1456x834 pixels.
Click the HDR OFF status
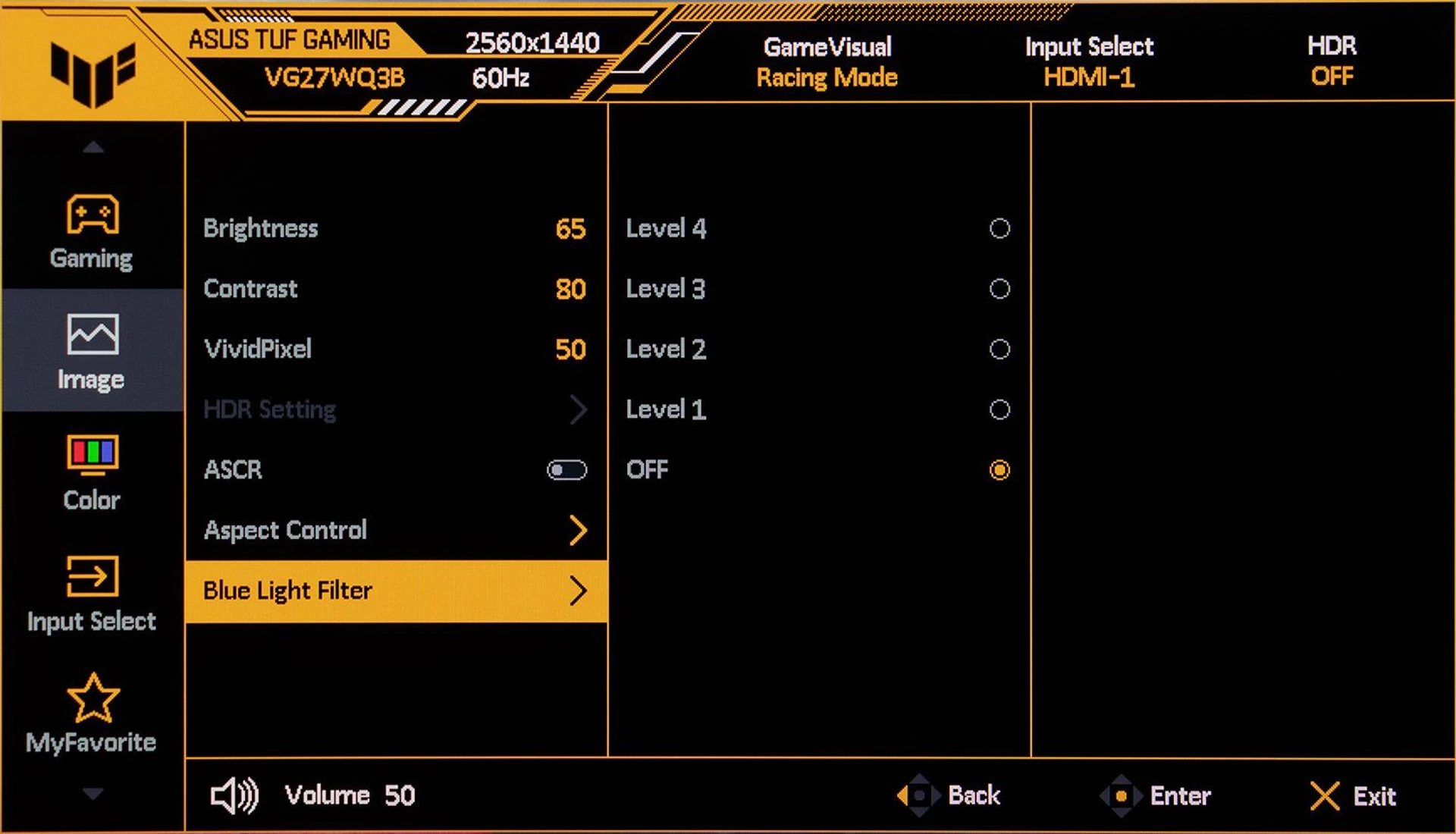(x=1332, y=61)
